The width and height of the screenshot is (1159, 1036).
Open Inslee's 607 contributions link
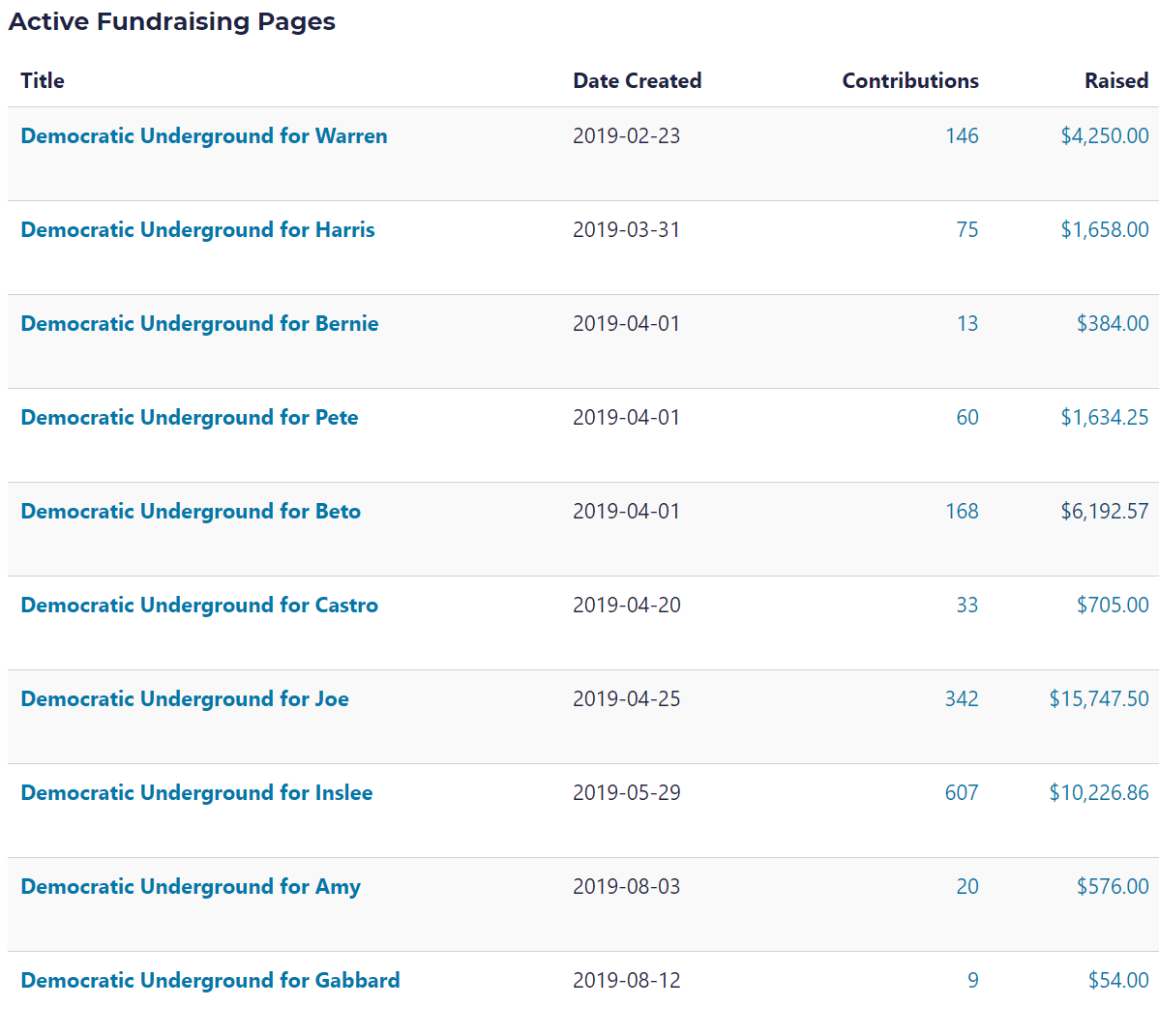pyautogui.click(x=962, y=793)
